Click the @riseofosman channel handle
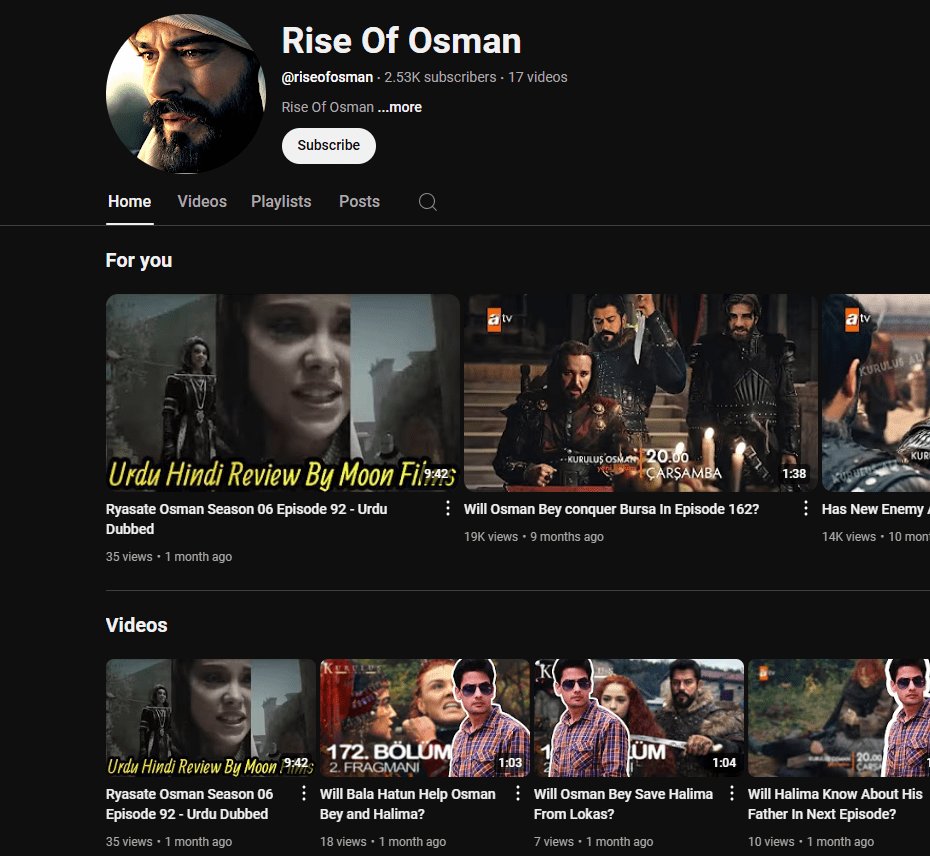 [x=327, y=77]
